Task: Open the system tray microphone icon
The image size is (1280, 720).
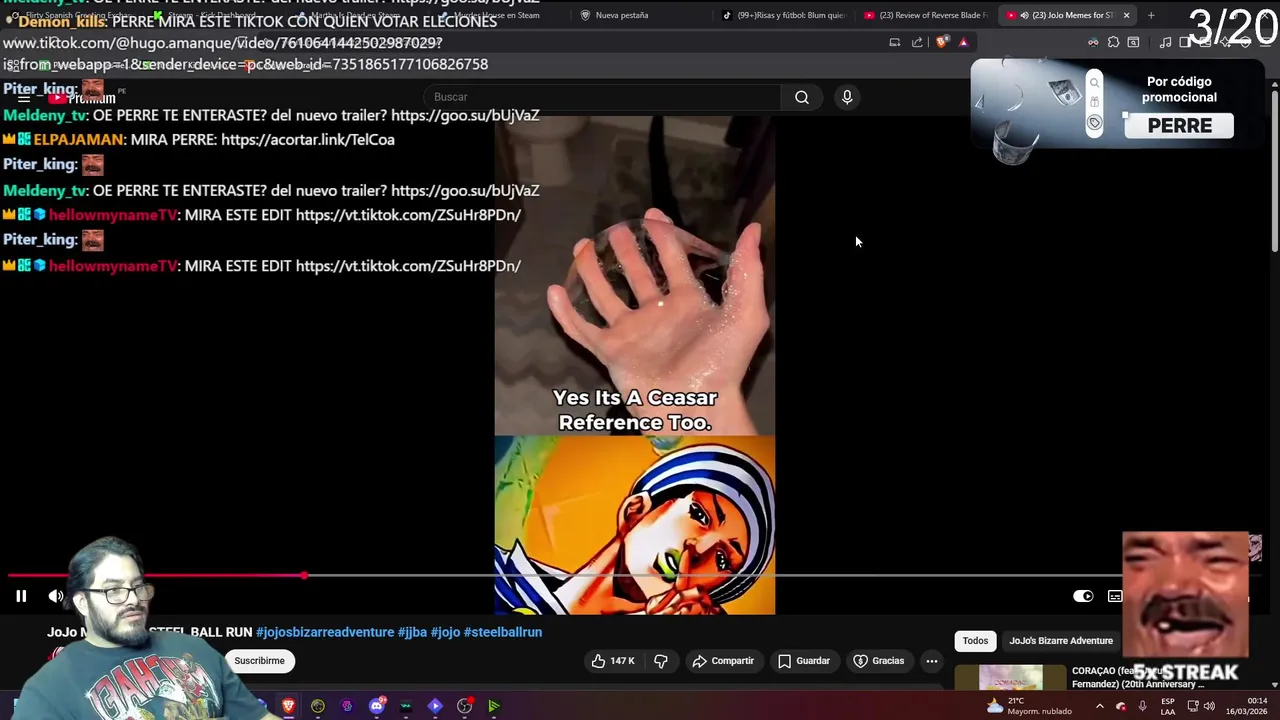Action: point(1143,706)
